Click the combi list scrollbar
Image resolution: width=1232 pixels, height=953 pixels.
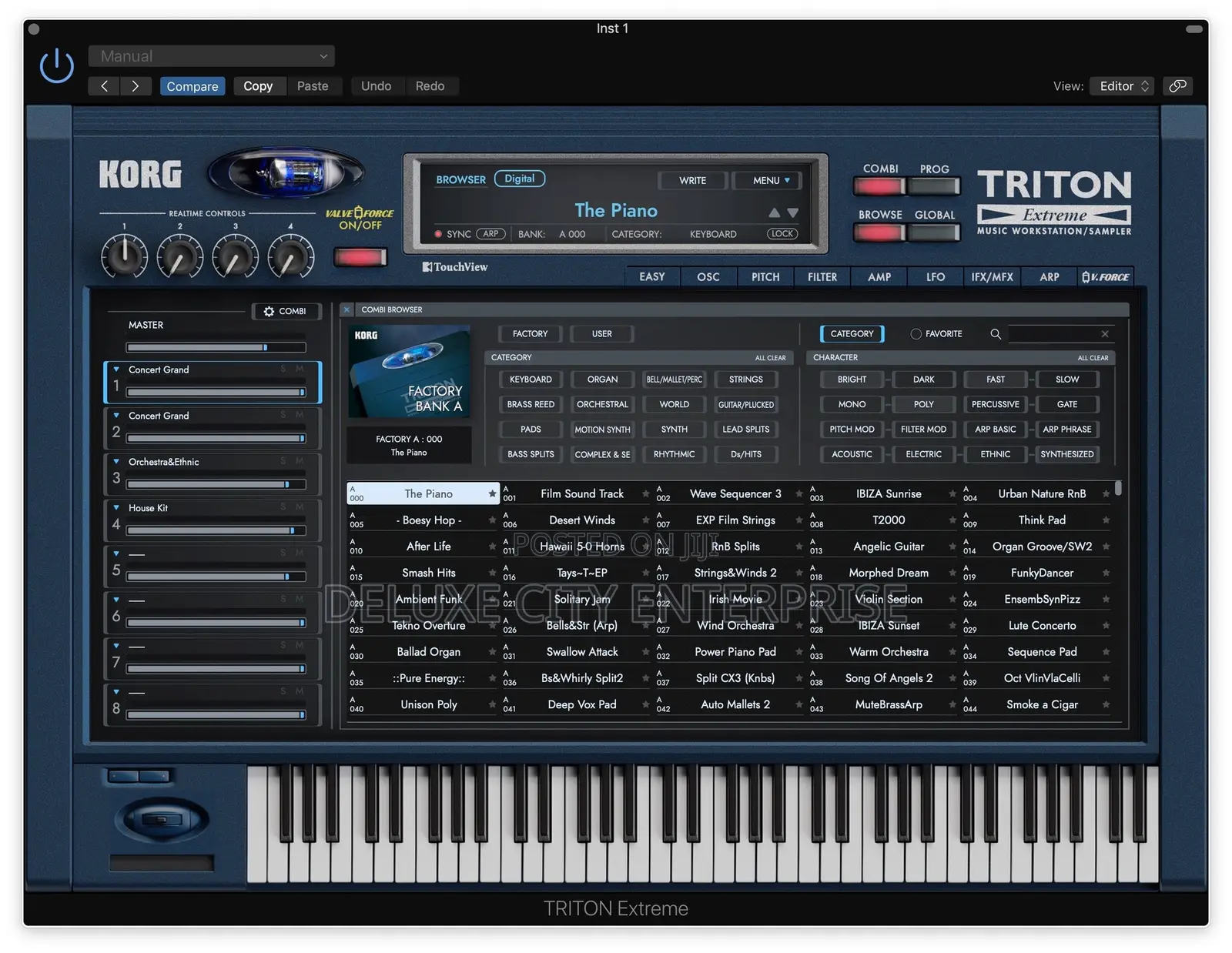[x=1118, y=488]
